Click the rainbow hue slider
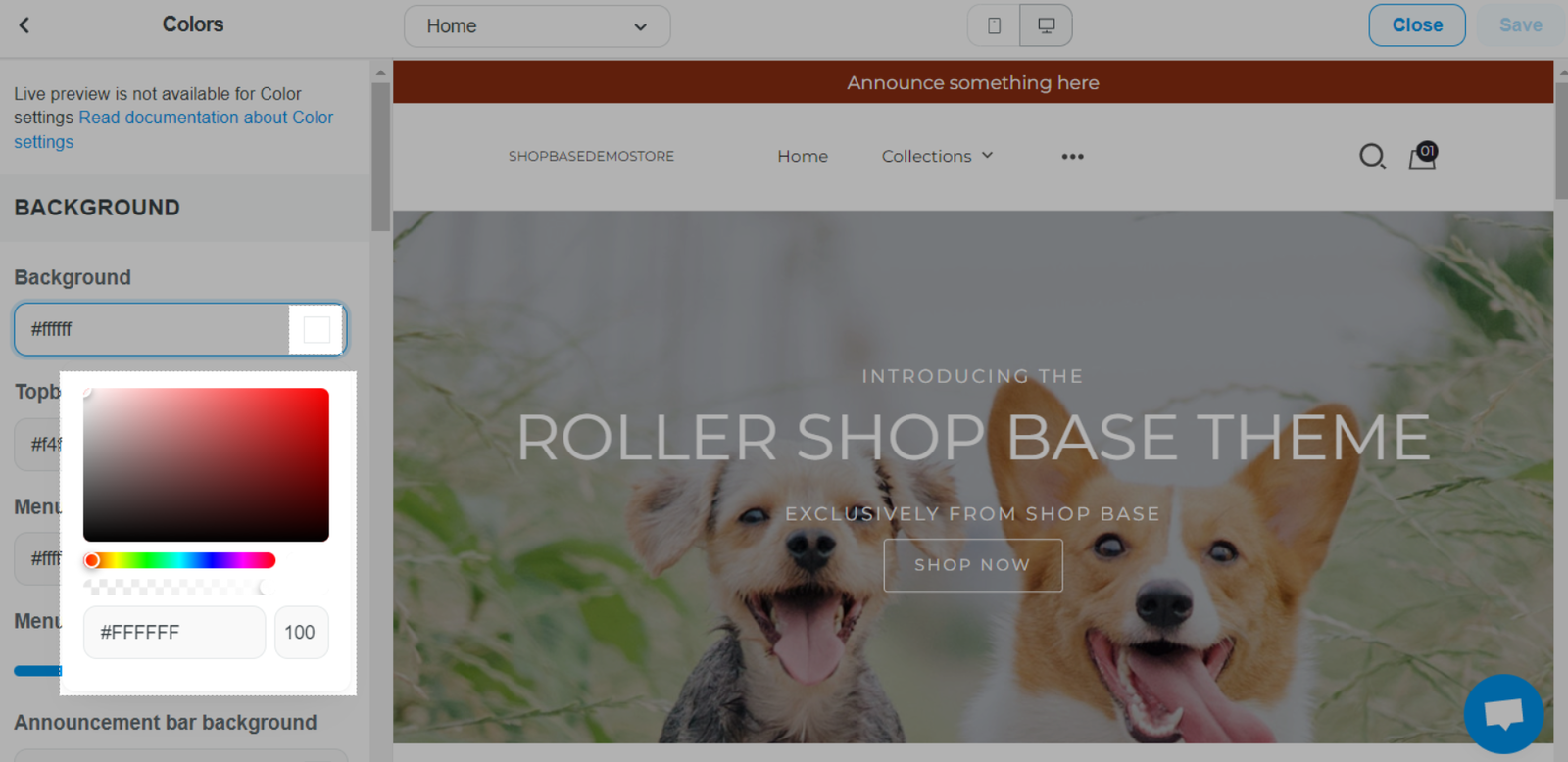This screenshot has height=762, width=1568. (179, 560)
